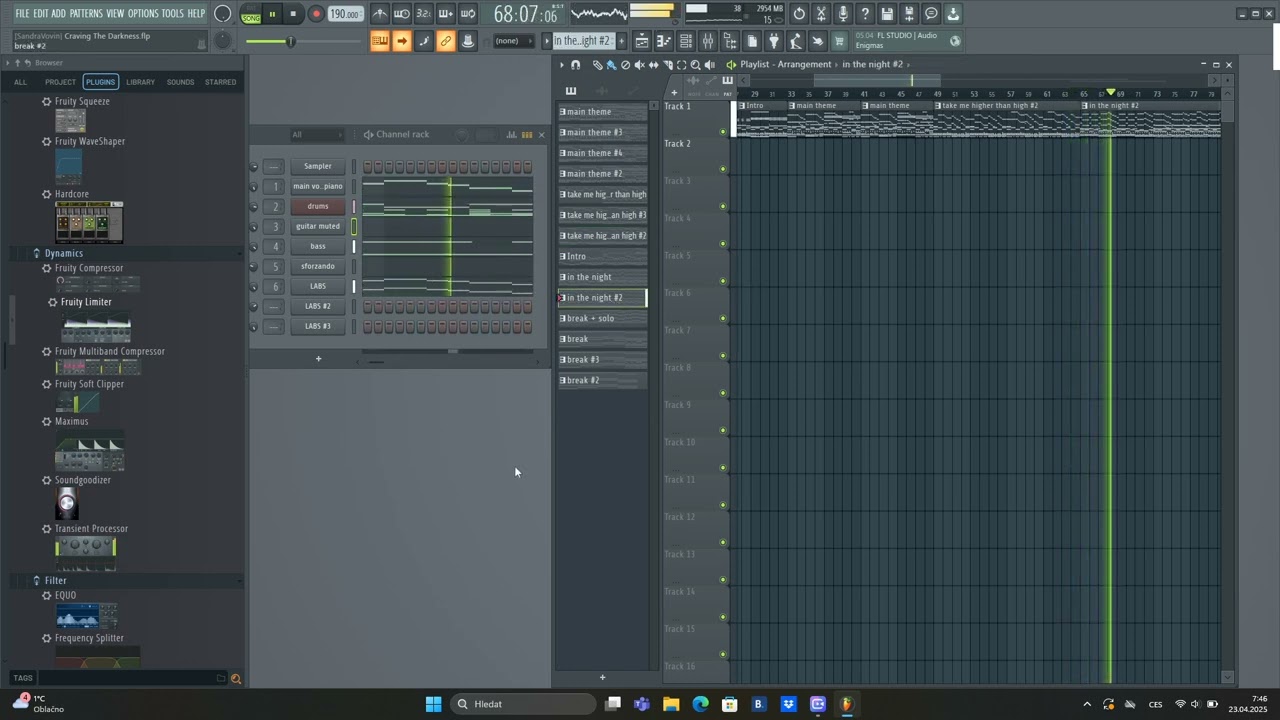Switch to the LIBRARY browser tab
Screen dimensions: 1280x720
pyautogui.click(x=140, y=82)
